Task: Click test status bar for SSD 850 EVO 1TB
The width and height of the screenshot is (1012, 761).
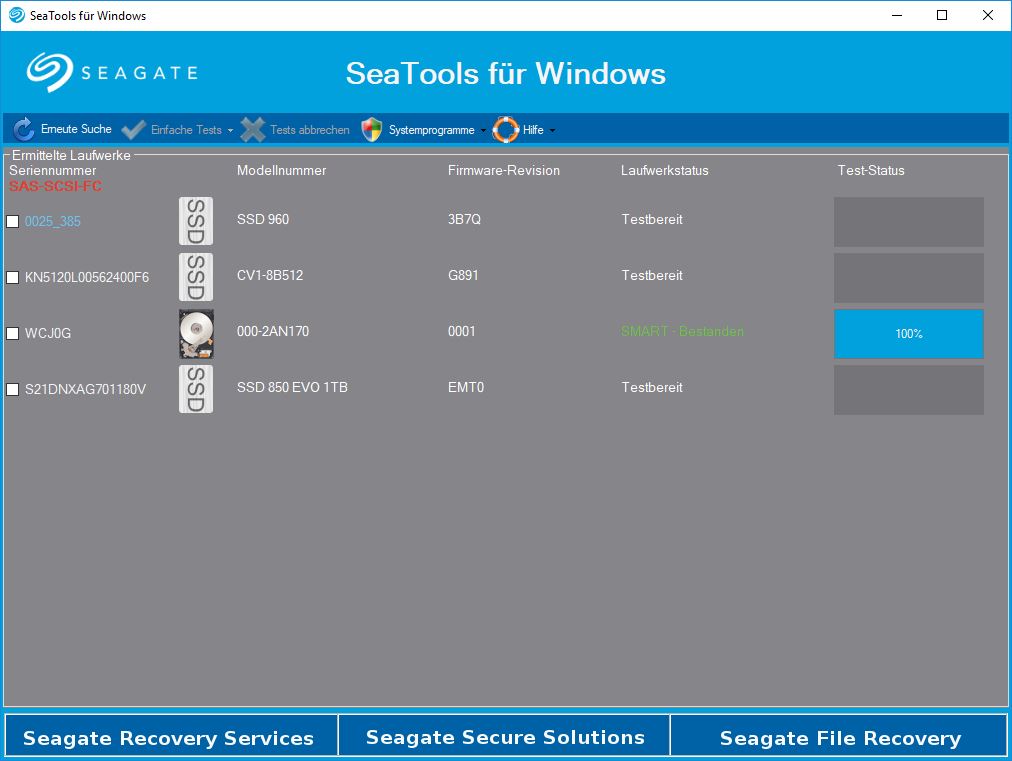Action: tap(909, 390)
